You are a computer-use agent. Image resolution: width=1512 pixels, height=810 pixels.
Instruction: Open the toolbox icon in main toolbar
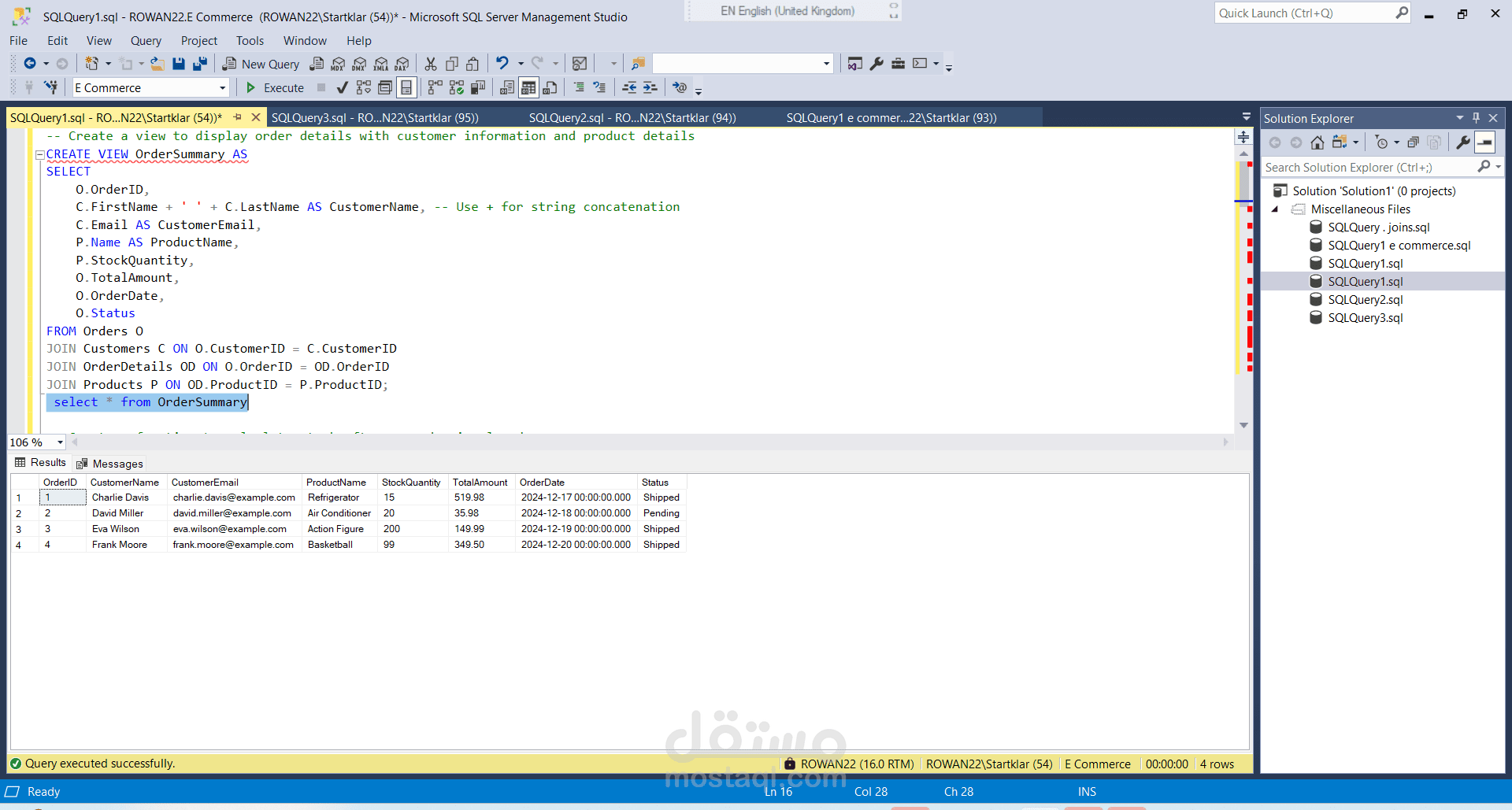[x=898, y=64]
